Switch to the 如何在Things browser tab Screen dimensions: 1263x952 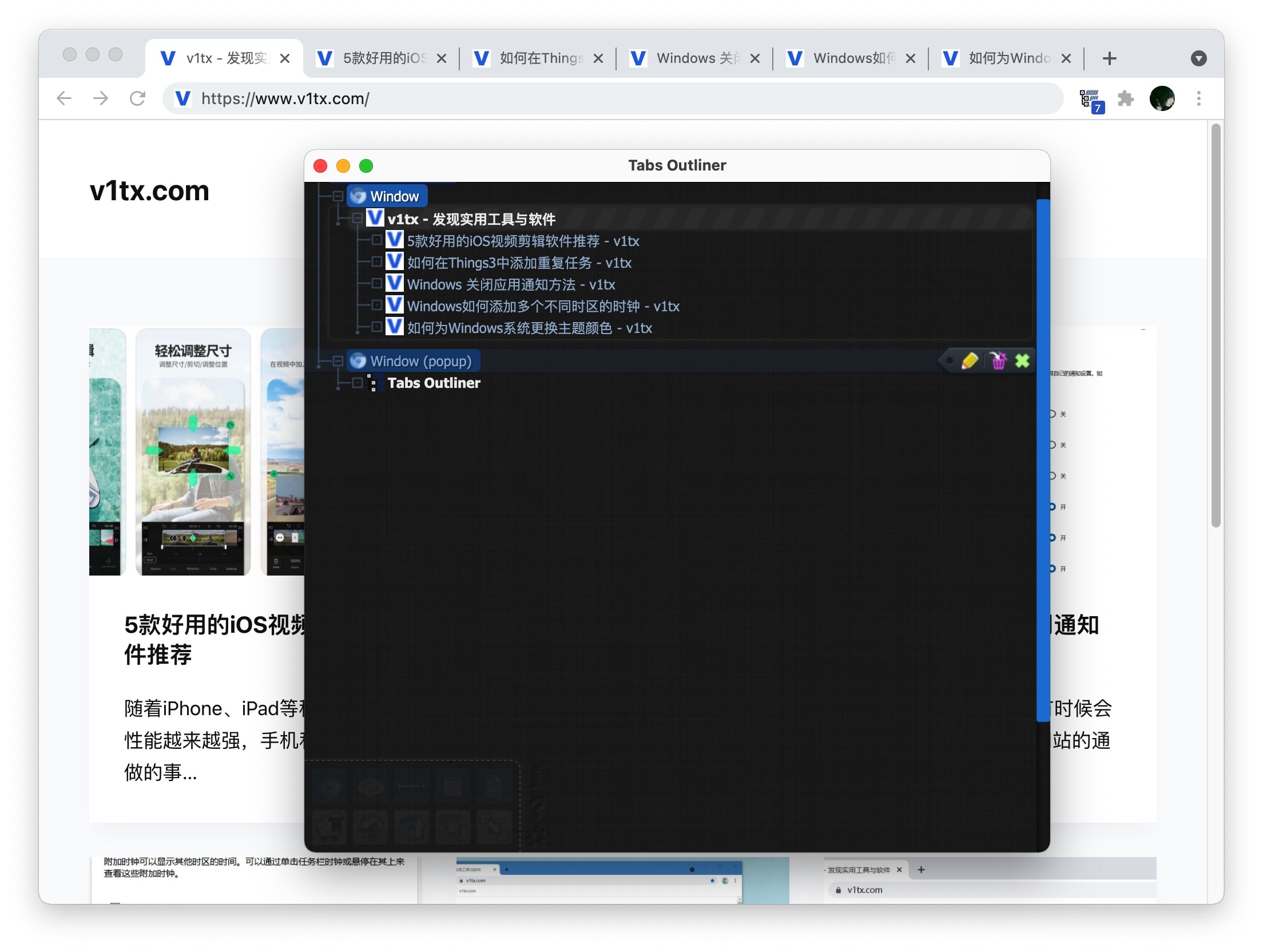point(532,58)
